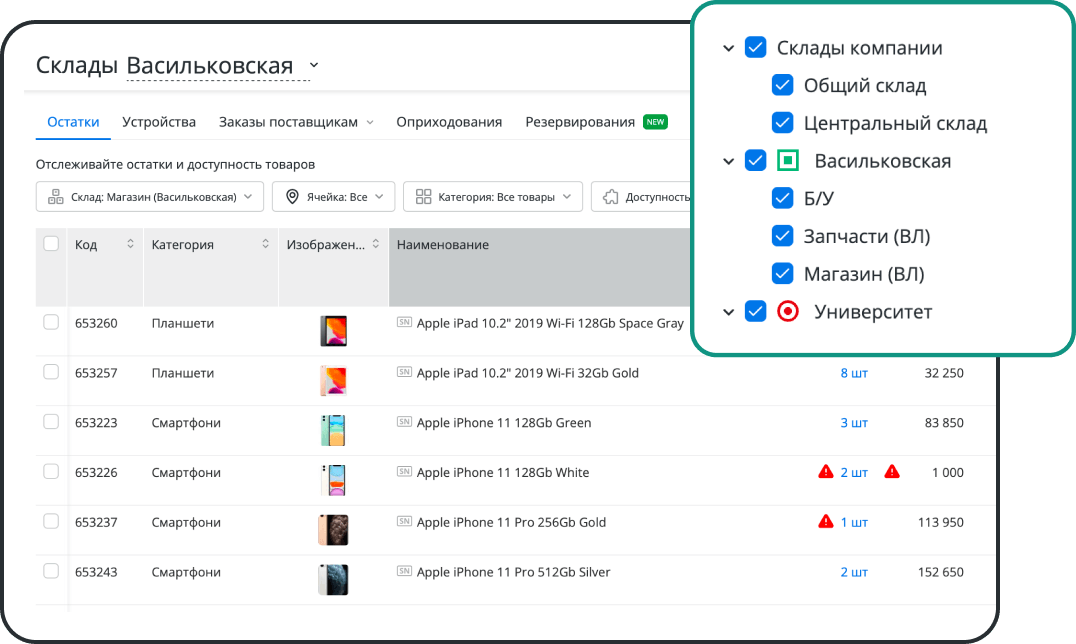Click the iPad product image thumbnail
Image resolution: width=1076 pixels, height=644 pixels.
[x=333, y=330]
